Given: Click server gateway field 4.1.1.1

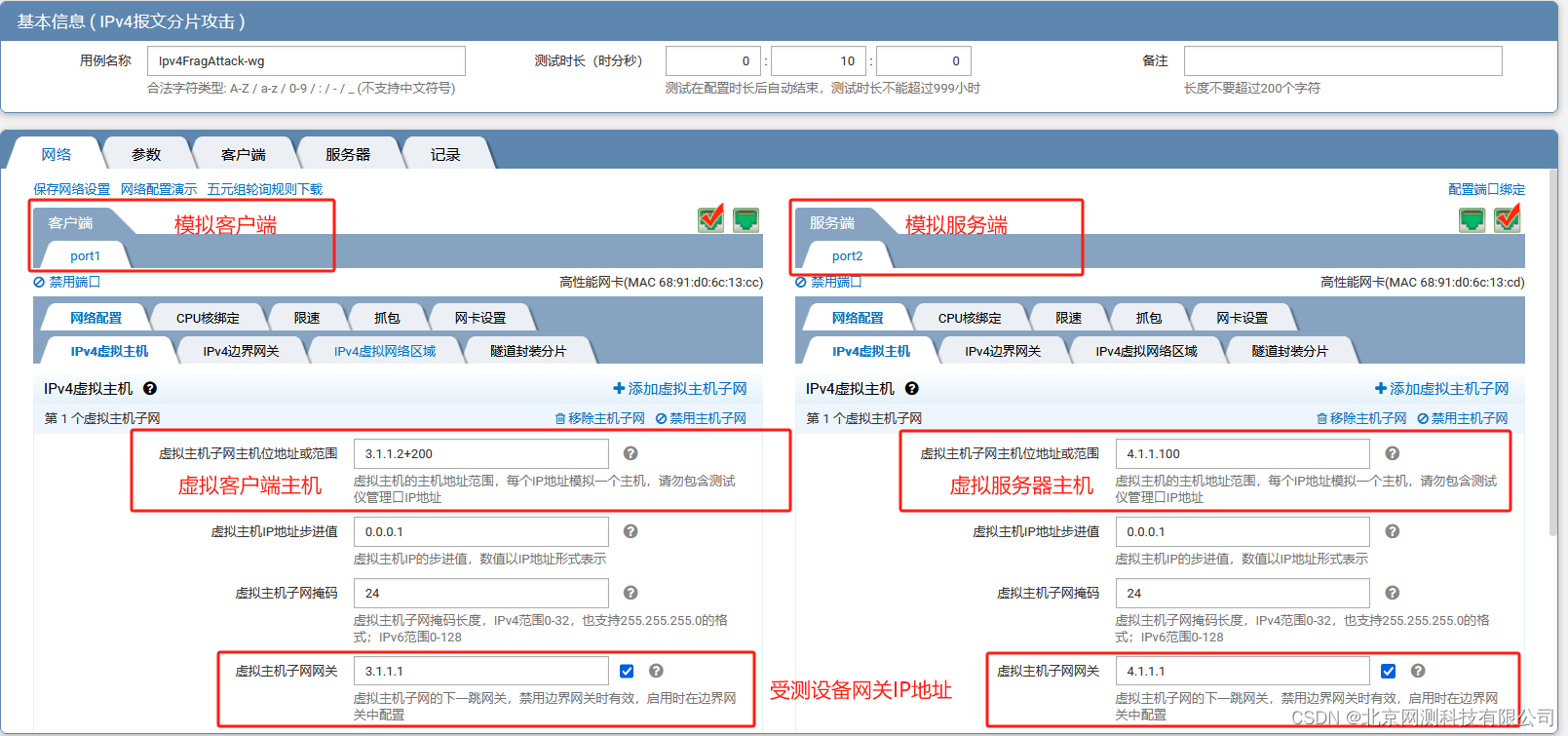Looking at the screenshot, I should (1243, 671).
